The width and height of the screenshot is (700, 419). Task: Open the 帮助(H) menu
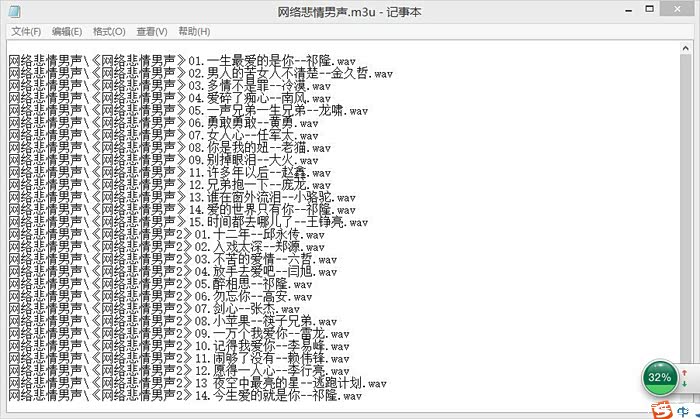coord(194,32)
